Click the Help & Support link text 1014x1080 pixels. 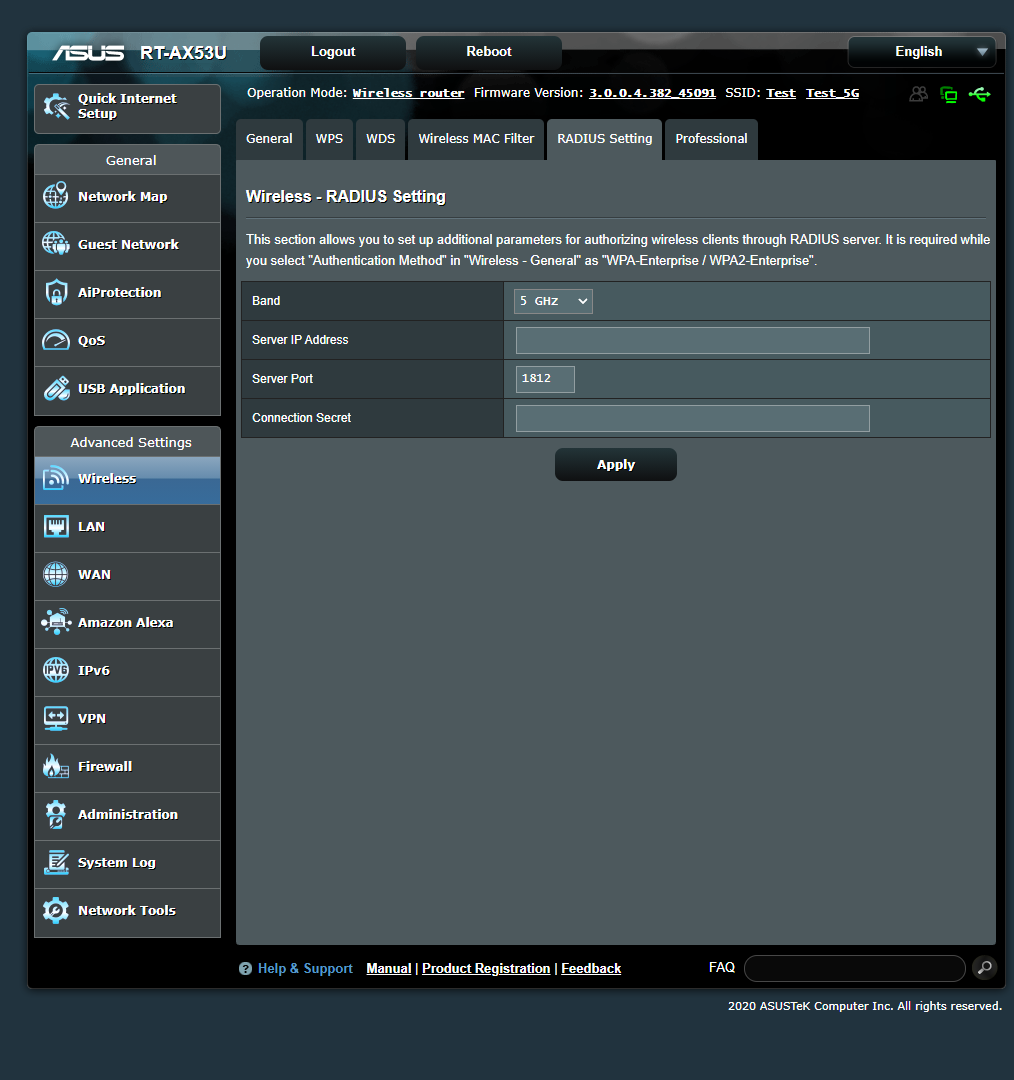point(305,968)
